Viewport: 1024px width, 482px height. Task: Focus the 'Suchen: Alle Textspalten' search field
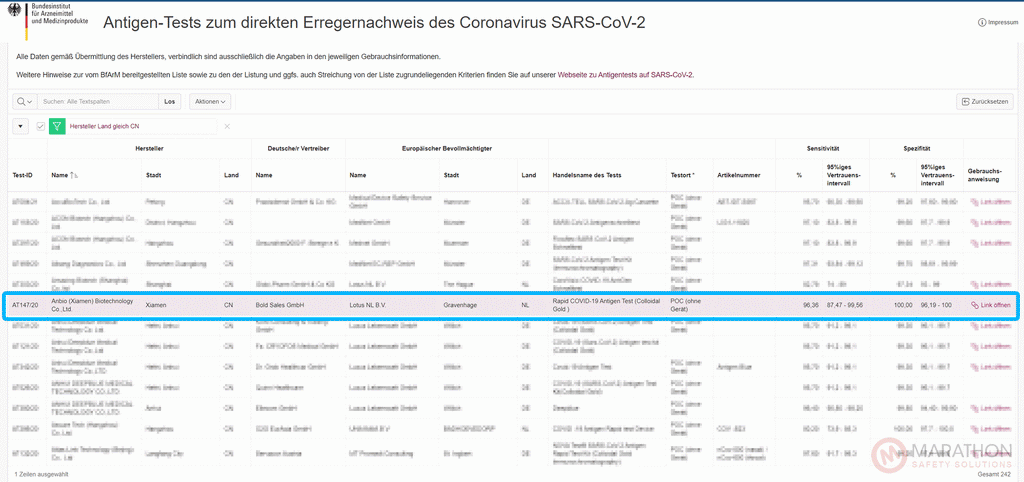97,102
